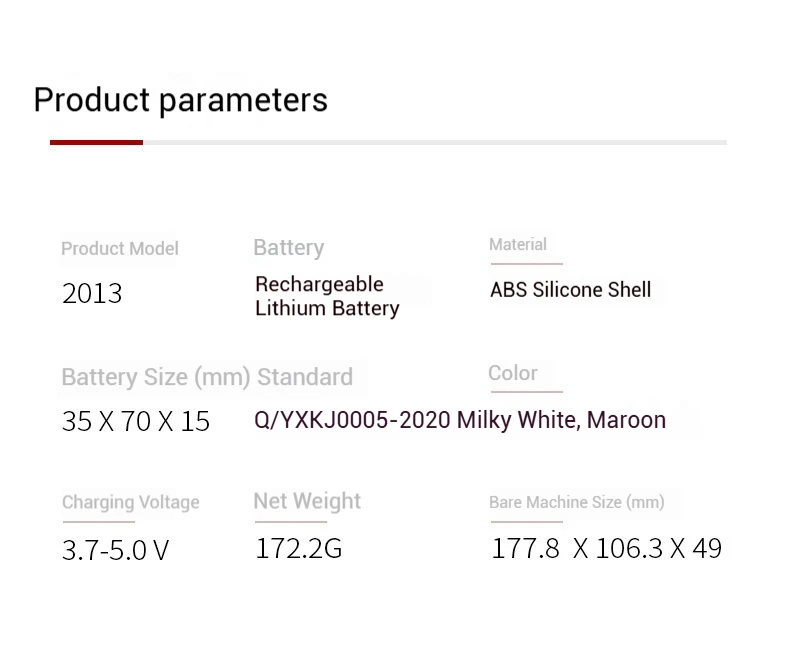Select the Color label
Screen dimensions: 790x652
(x=513, y=373)
